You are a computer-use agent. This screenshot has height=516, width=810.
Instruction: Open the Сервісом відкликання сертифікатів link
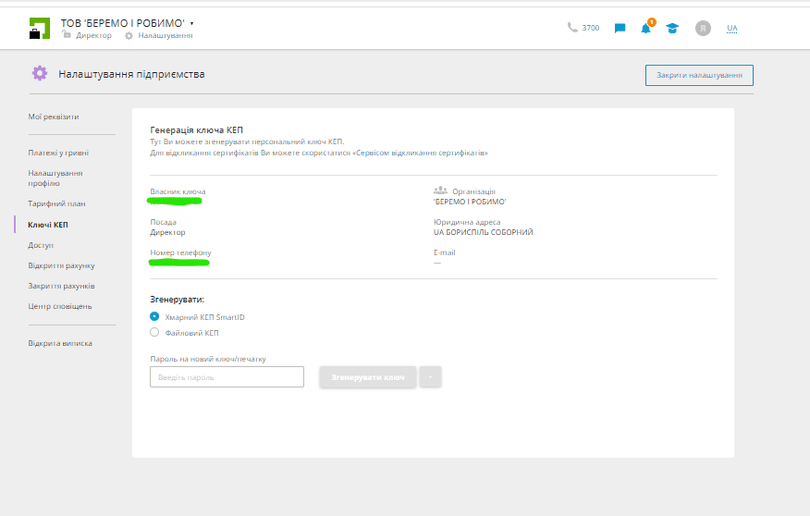click(x=421, y=154)
